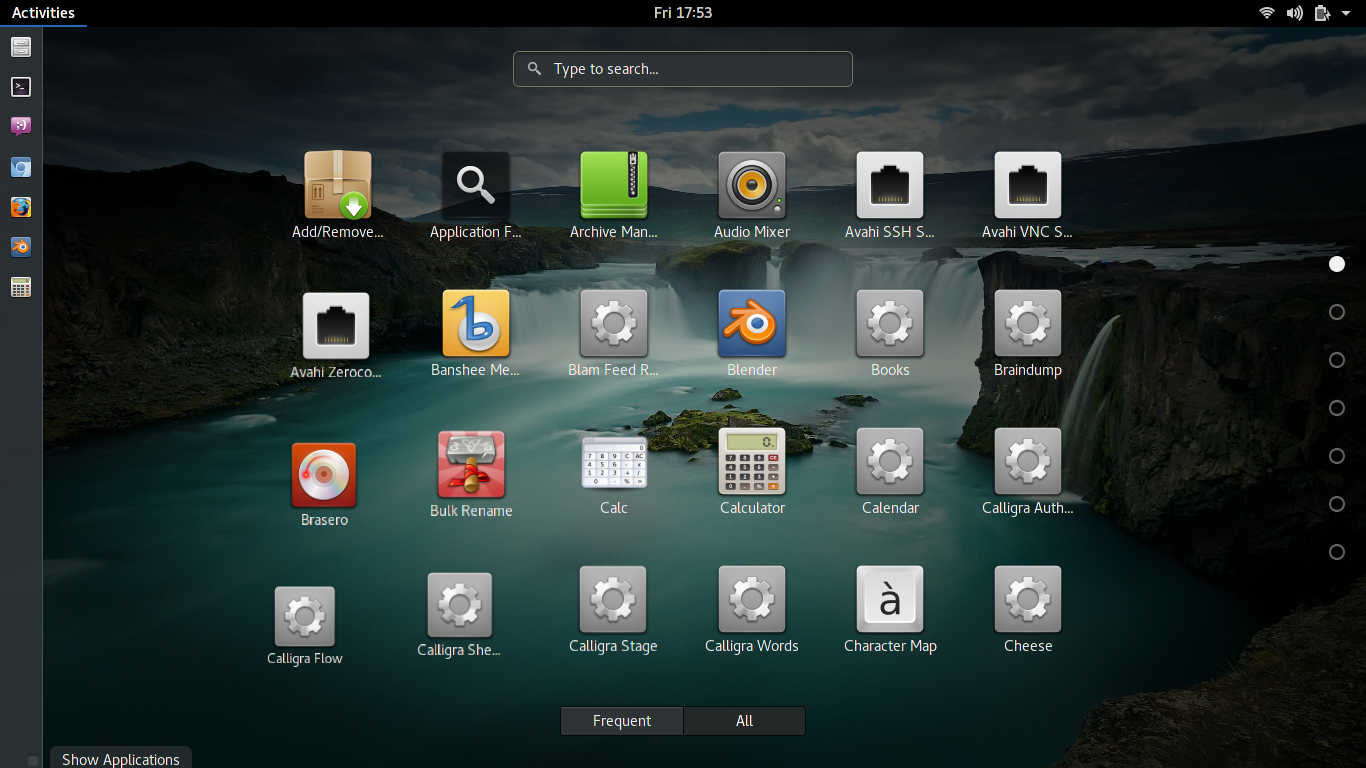Switch to the third page dot
The width and height of the screenshot is (1366, 768).
(1337, 360)
